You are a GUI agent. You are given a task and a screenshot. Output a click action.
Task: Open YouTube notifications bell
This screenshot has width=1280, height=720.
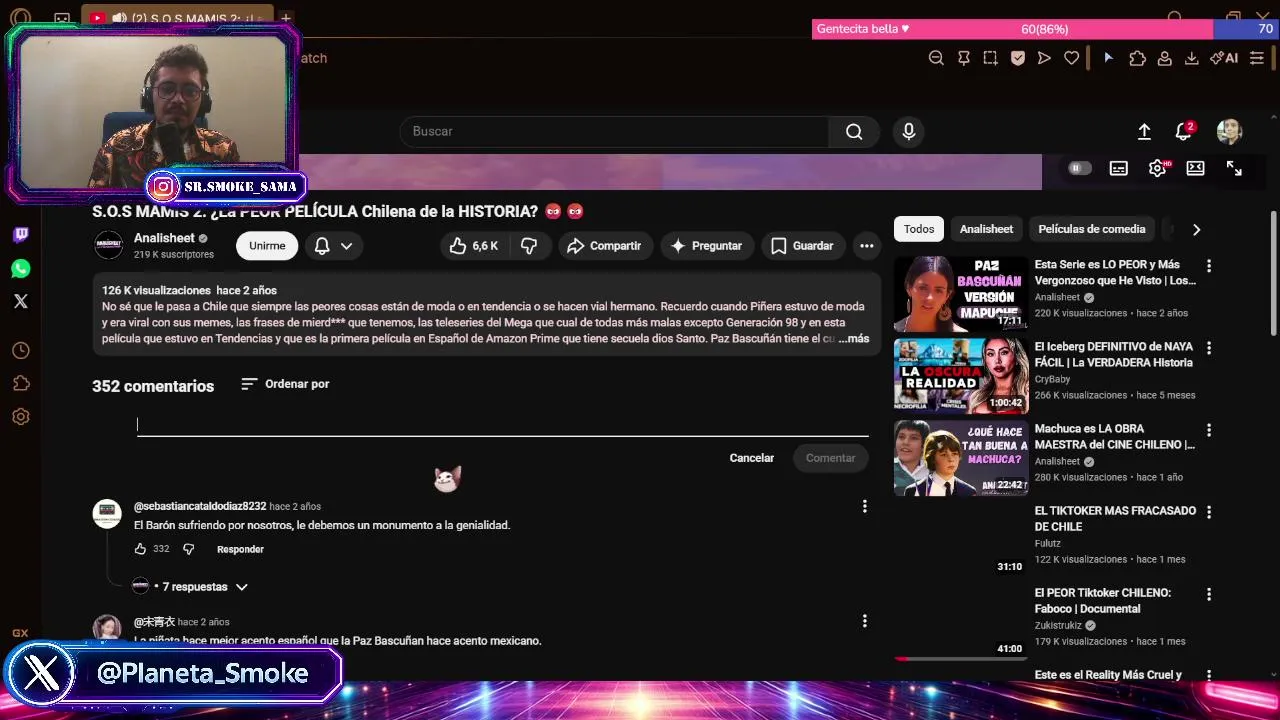pos(1184,131)
